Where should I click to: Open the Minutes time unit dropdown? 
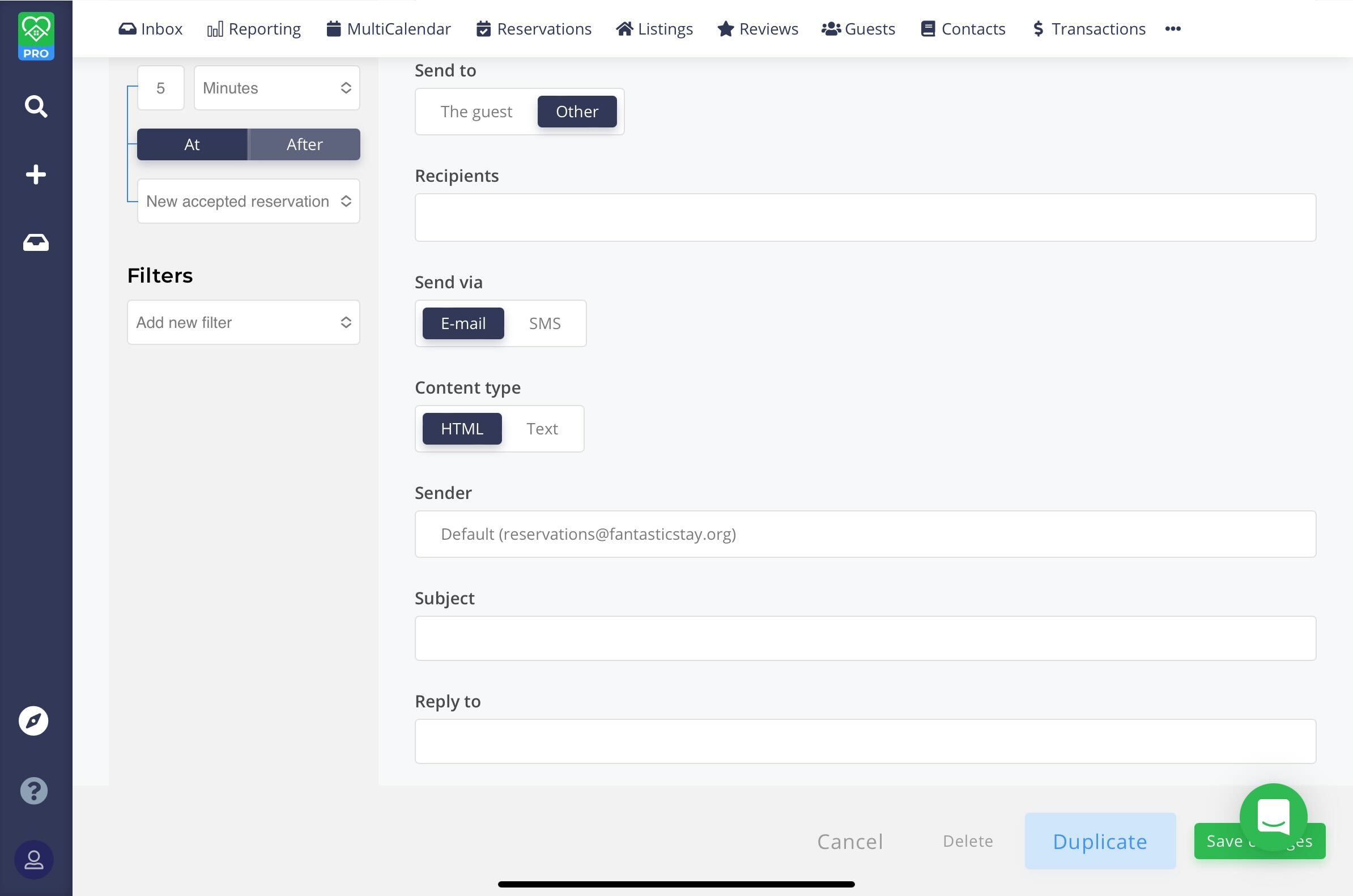[276, 88]
